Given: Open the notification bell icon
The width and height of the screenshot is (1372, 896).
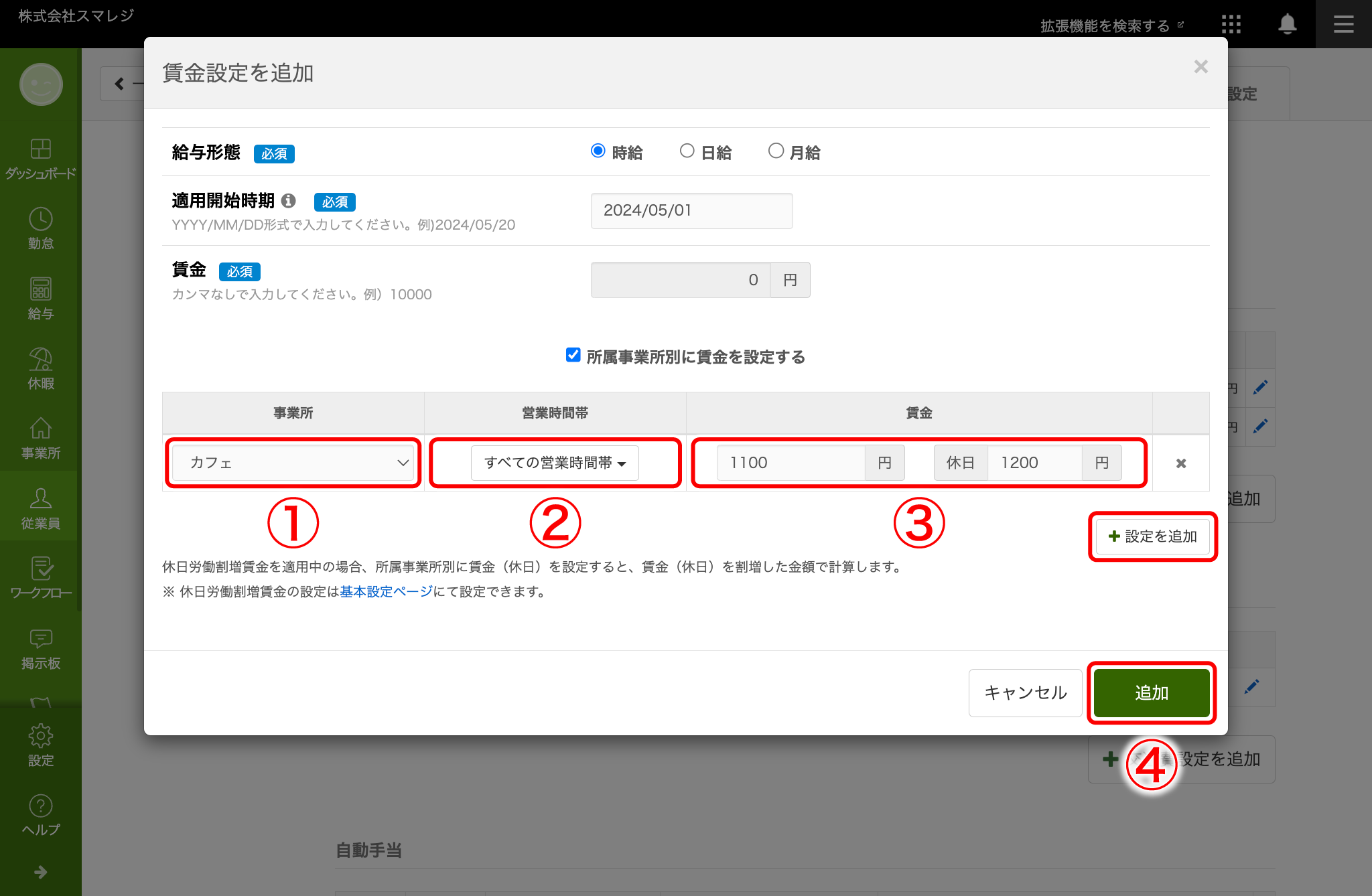Looking at the screenshot, I should (x=1287, y=25).
